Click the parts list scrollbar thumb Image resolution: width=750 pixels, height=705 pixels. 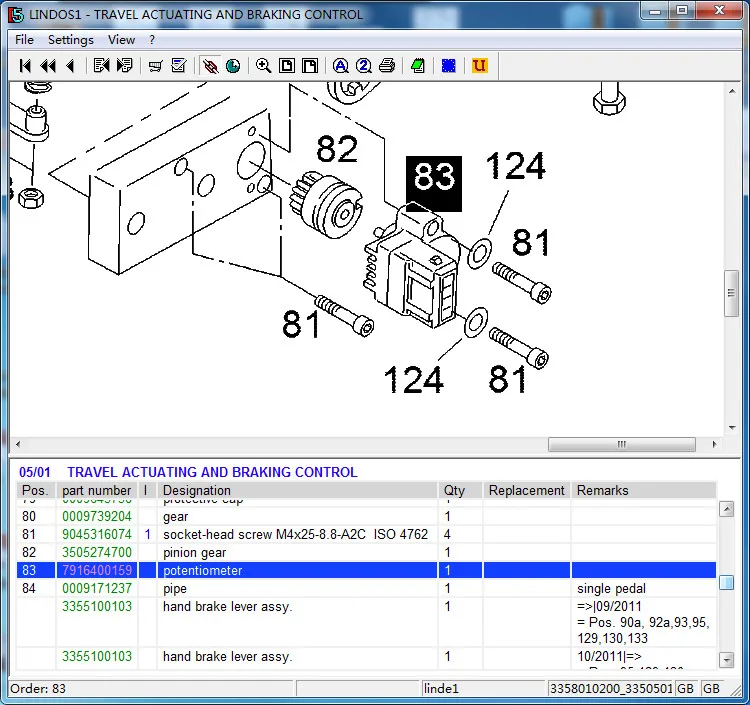[727, 582]
